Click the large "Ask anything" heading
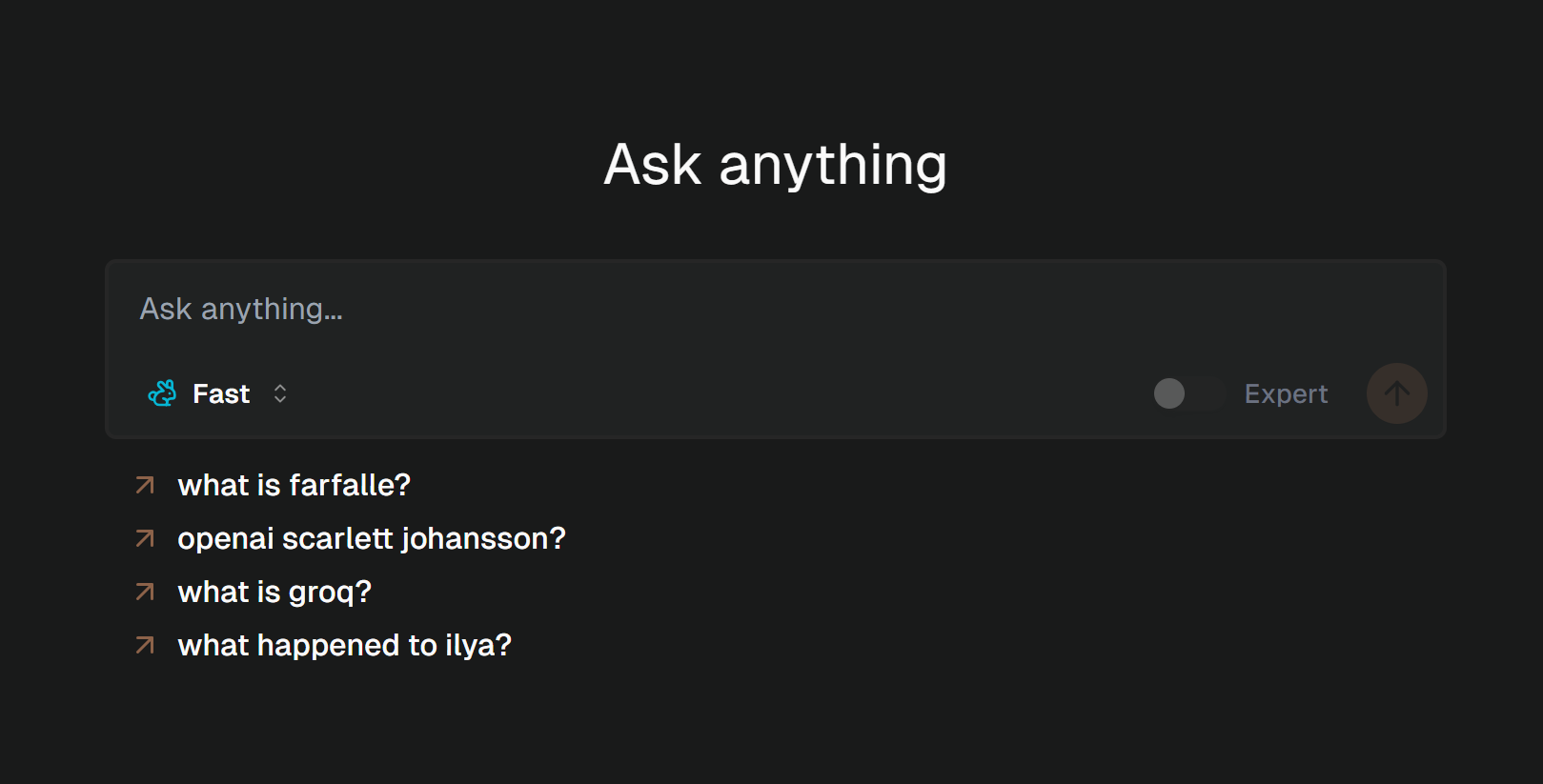Screen dimensions: 1543x784 click(775, 165)
